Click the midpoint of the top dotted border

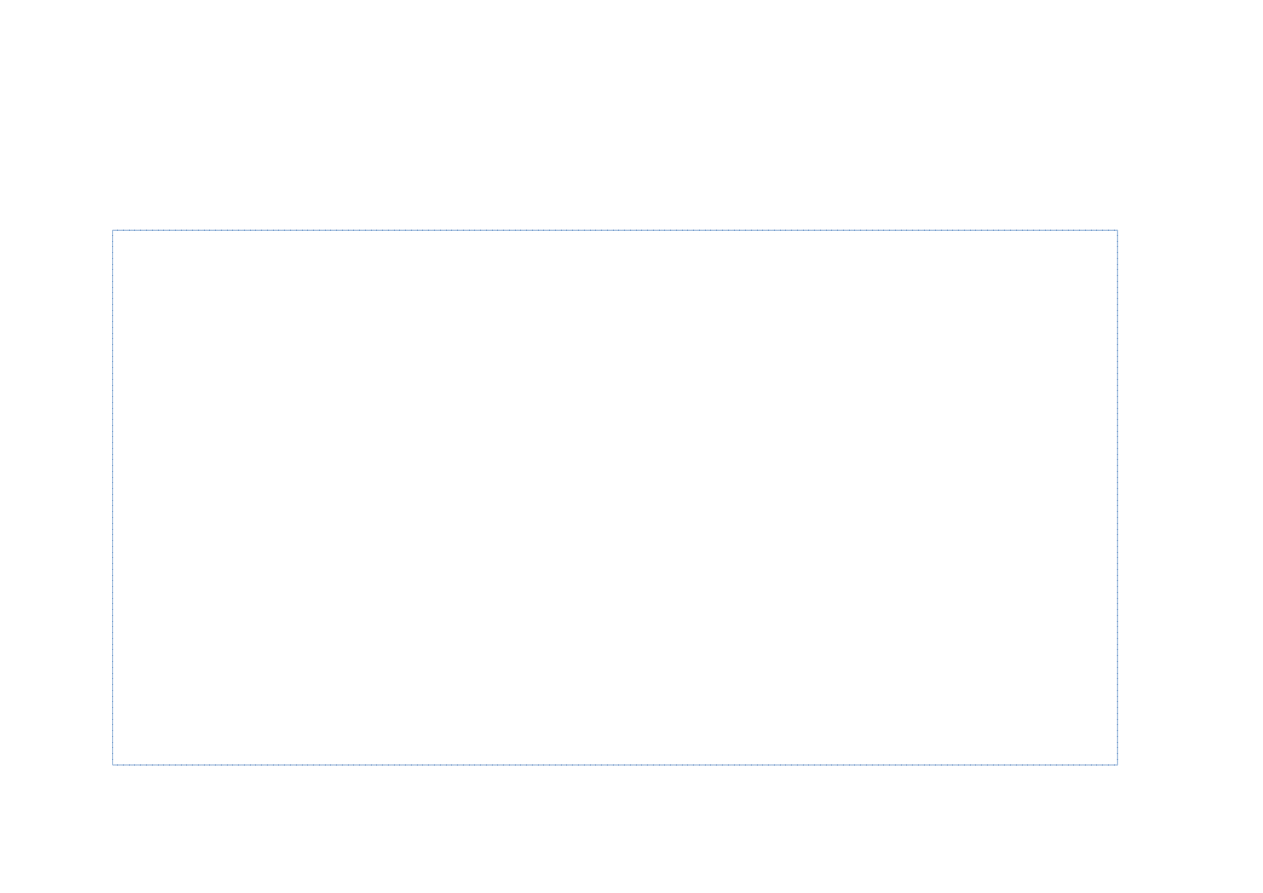(x=615, y=231)
